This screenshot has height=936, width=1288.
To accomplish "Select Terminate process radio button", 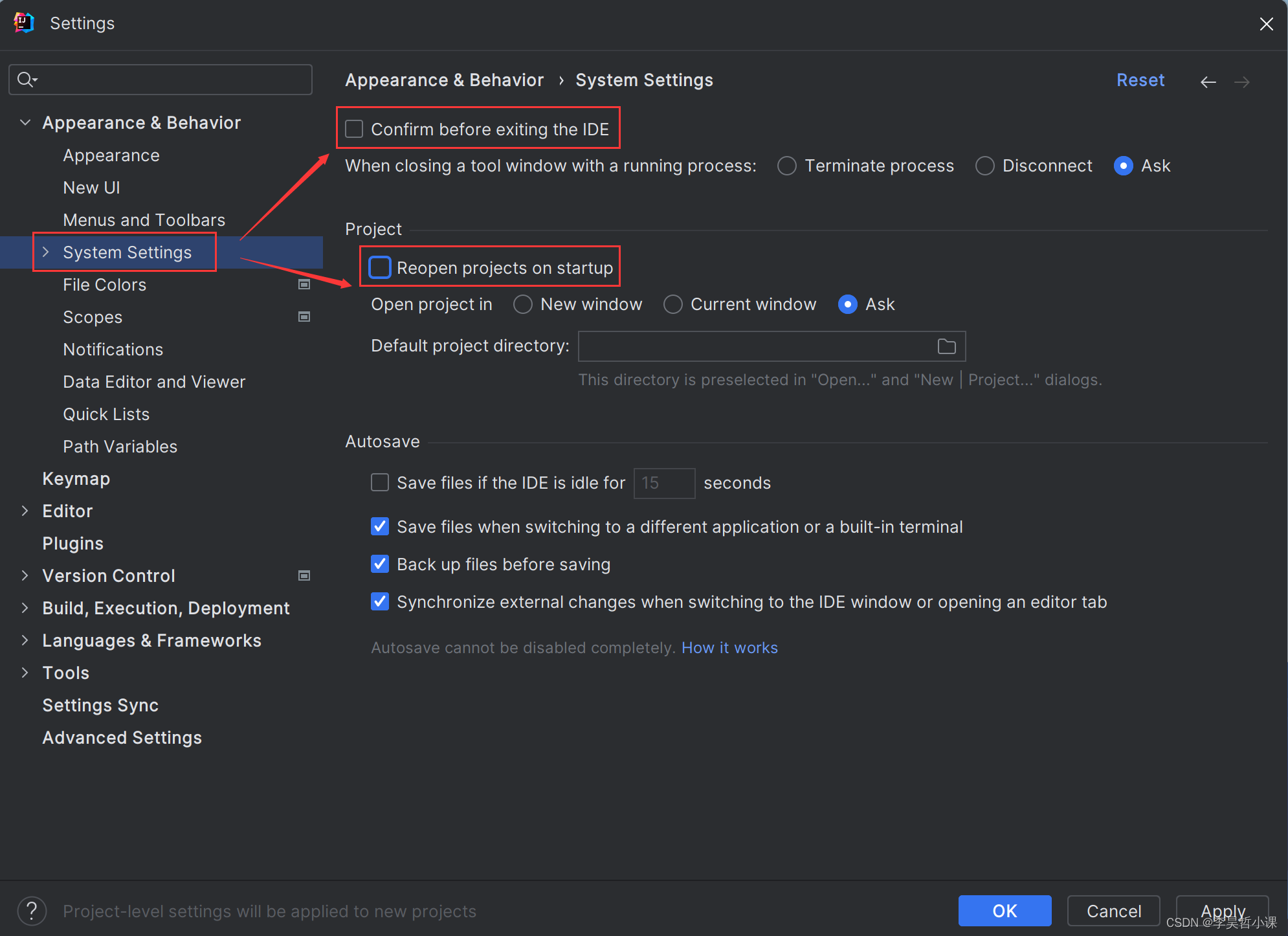I will 787,166.
